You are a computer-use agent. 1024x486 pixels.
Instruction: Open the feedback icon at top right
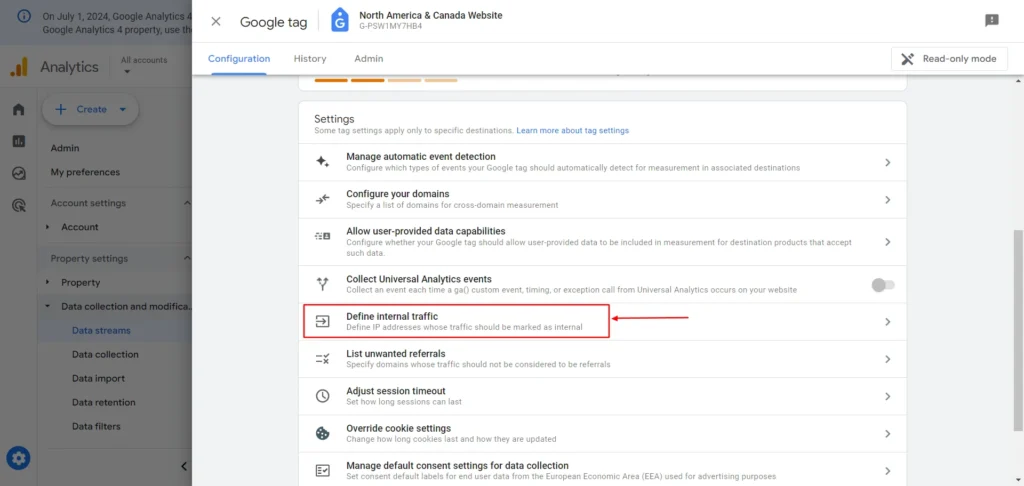pos(991,21)
